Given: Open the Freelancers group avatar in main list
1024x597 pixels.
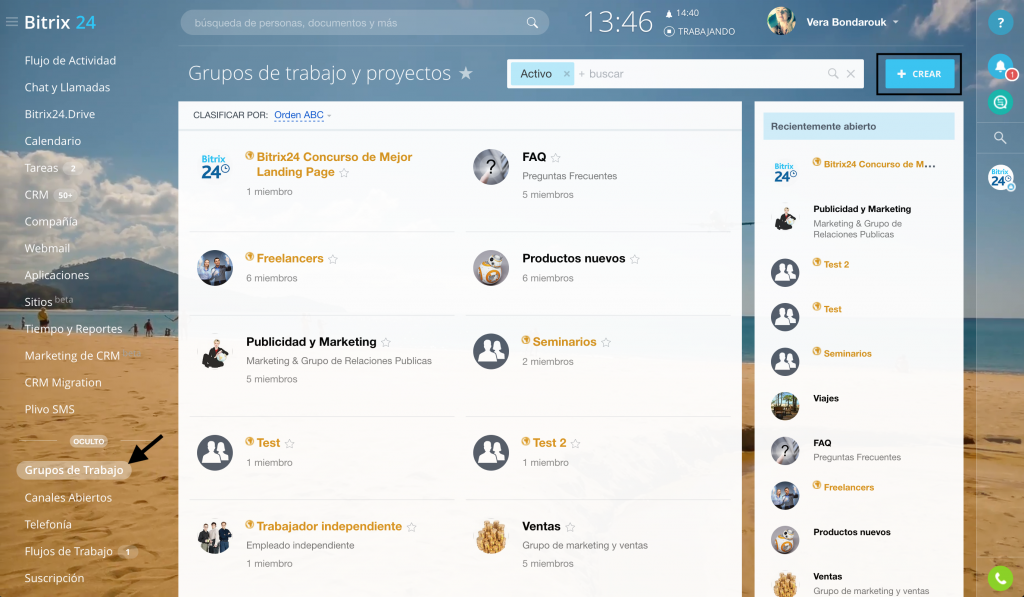Looking at the screenshot, I should pos(215,268).
